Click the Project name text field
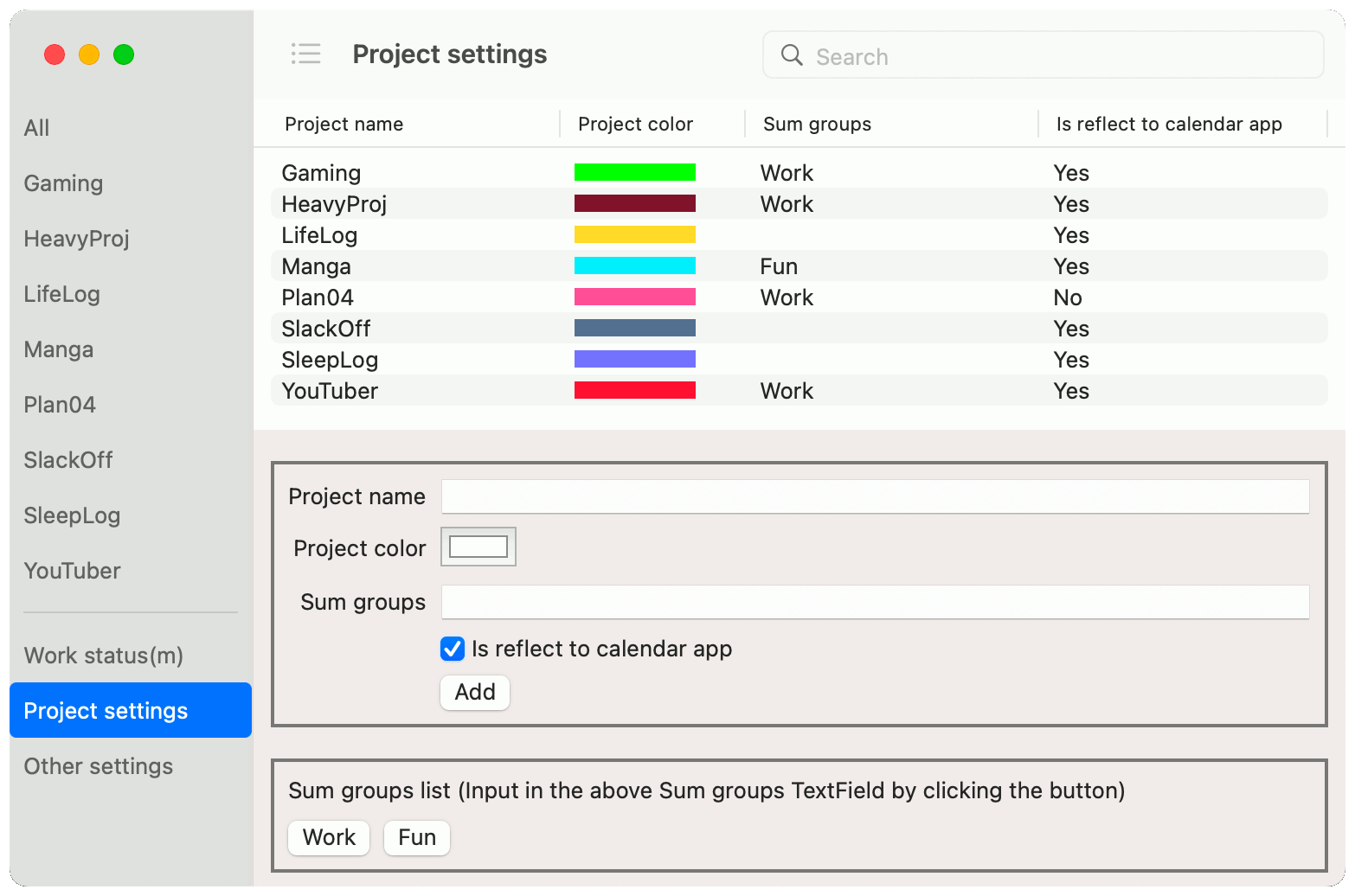This screenshot has width=1355, height=896. (875, 496)
